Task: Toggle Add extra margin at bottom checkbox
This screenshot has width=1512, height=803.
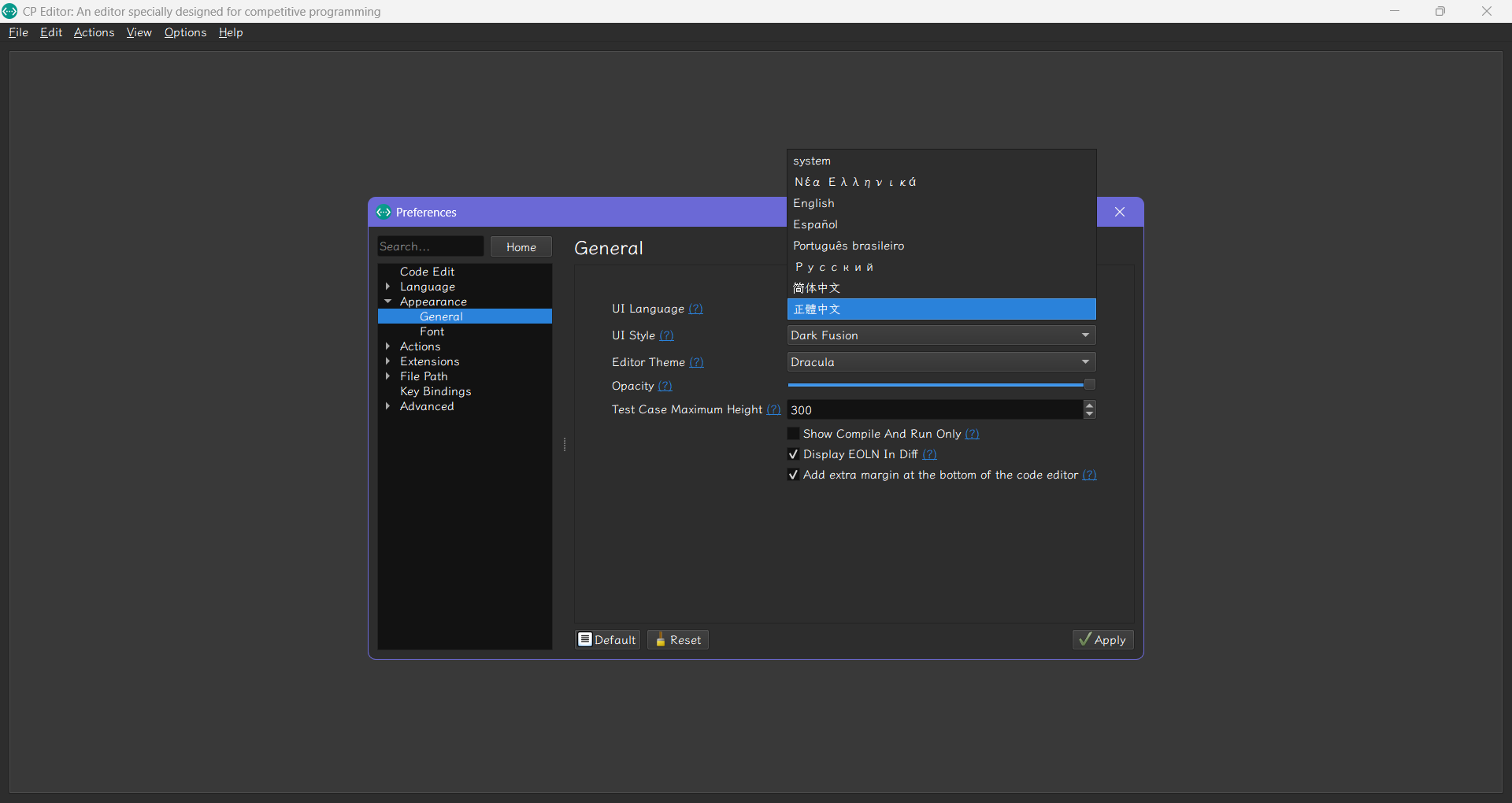Action: [794, 475]
